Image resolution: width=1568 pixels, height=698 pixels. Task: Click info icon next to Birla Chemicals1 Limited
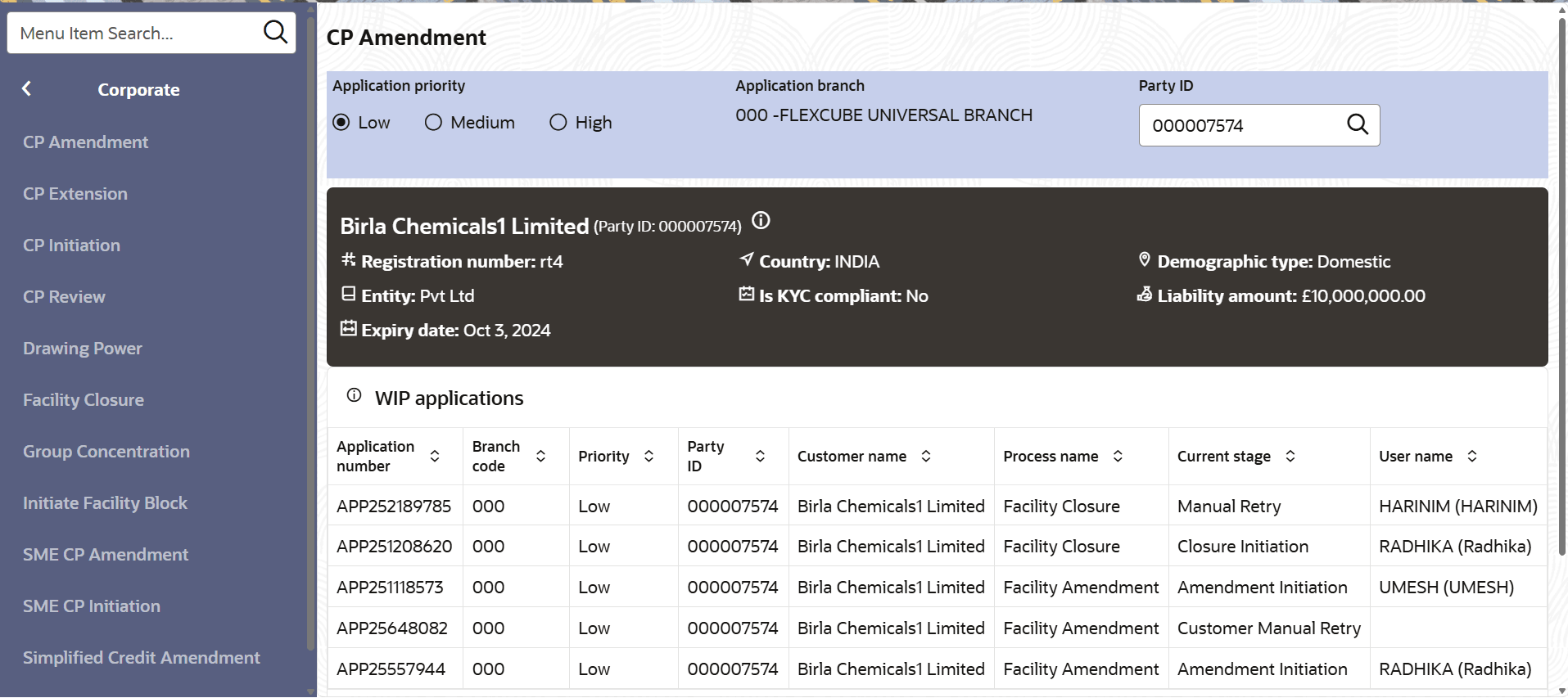pos(761,221)
